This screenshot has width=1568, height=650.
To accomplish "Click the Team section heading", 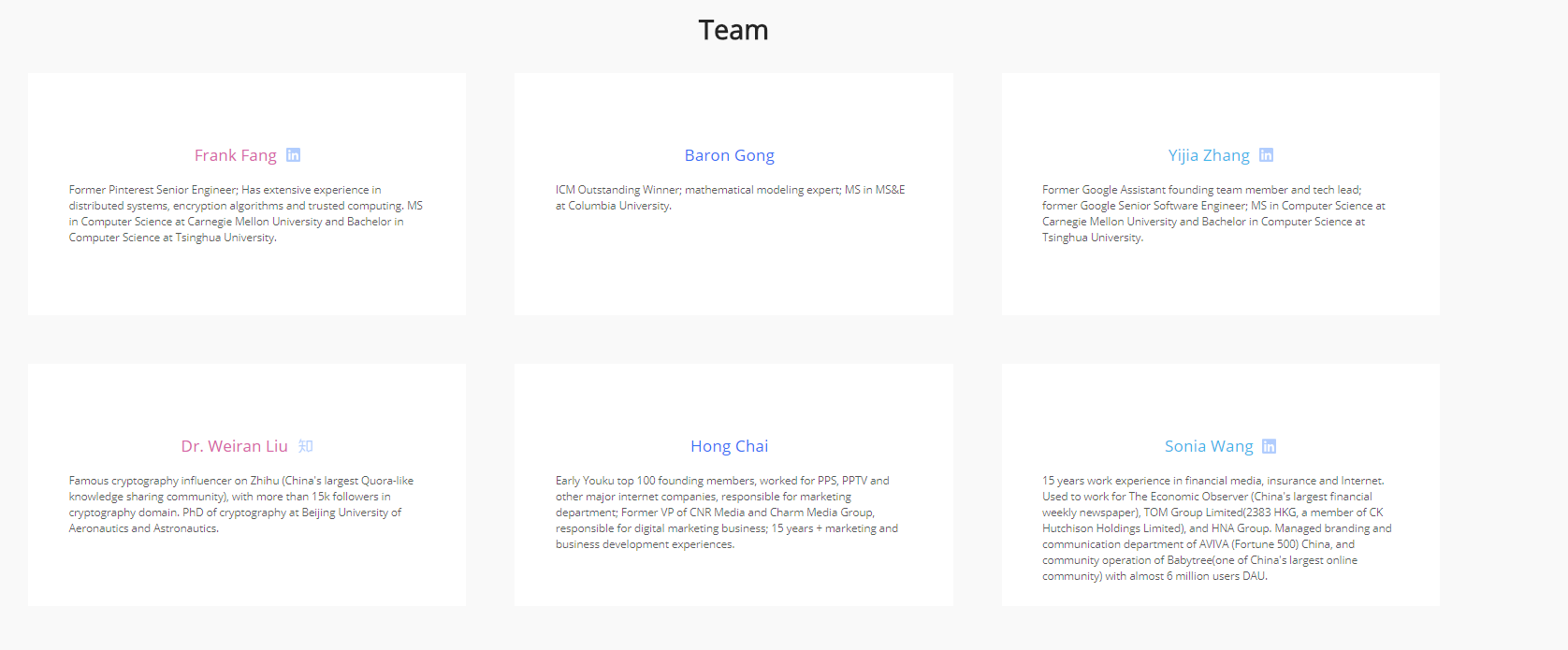I will tap(733, 30).
